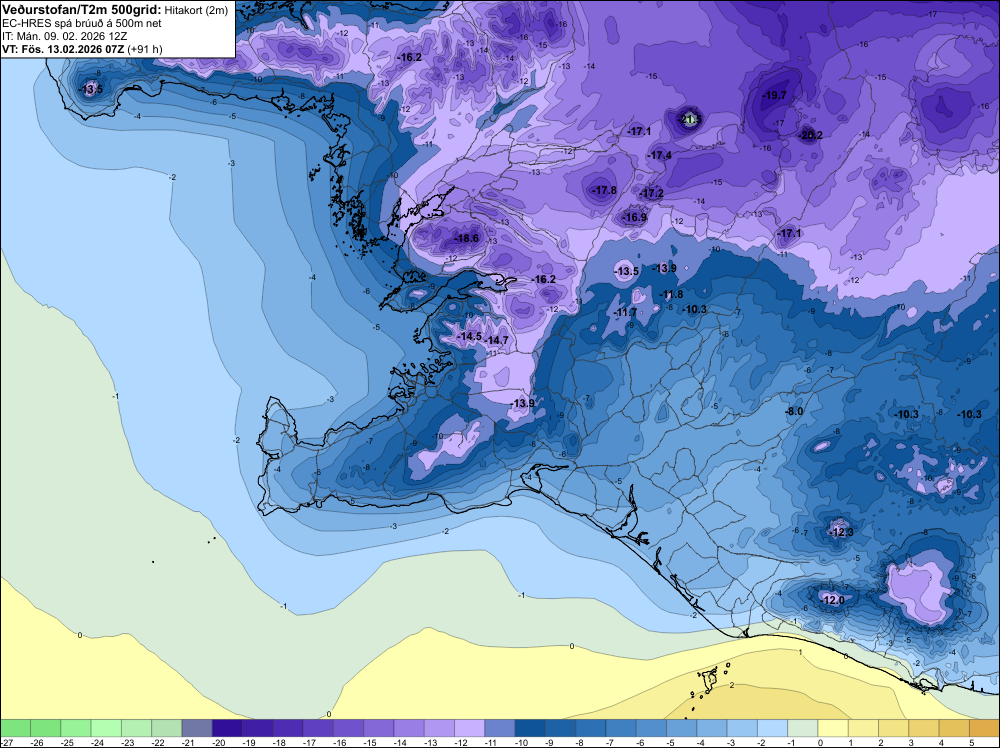Click the -22 legend scale label
The image size is (1000, 748).
pyautogui.click(x=158, y=743)
